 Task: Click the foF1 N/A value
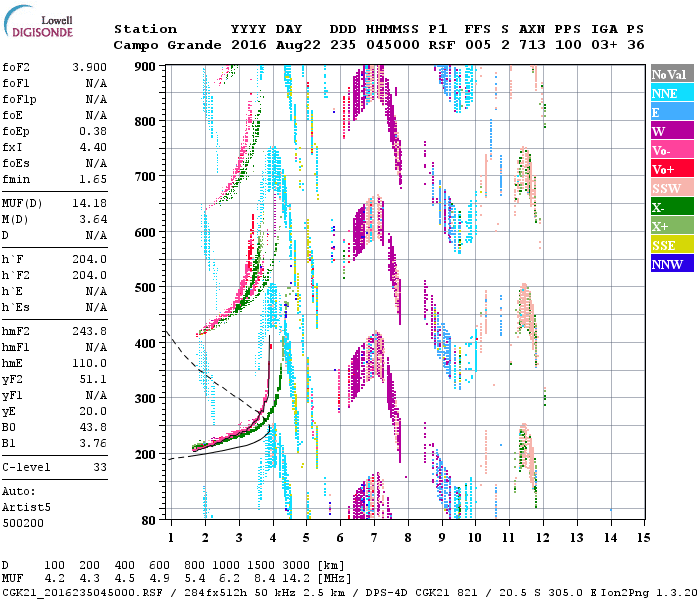[x=96, y=83]
